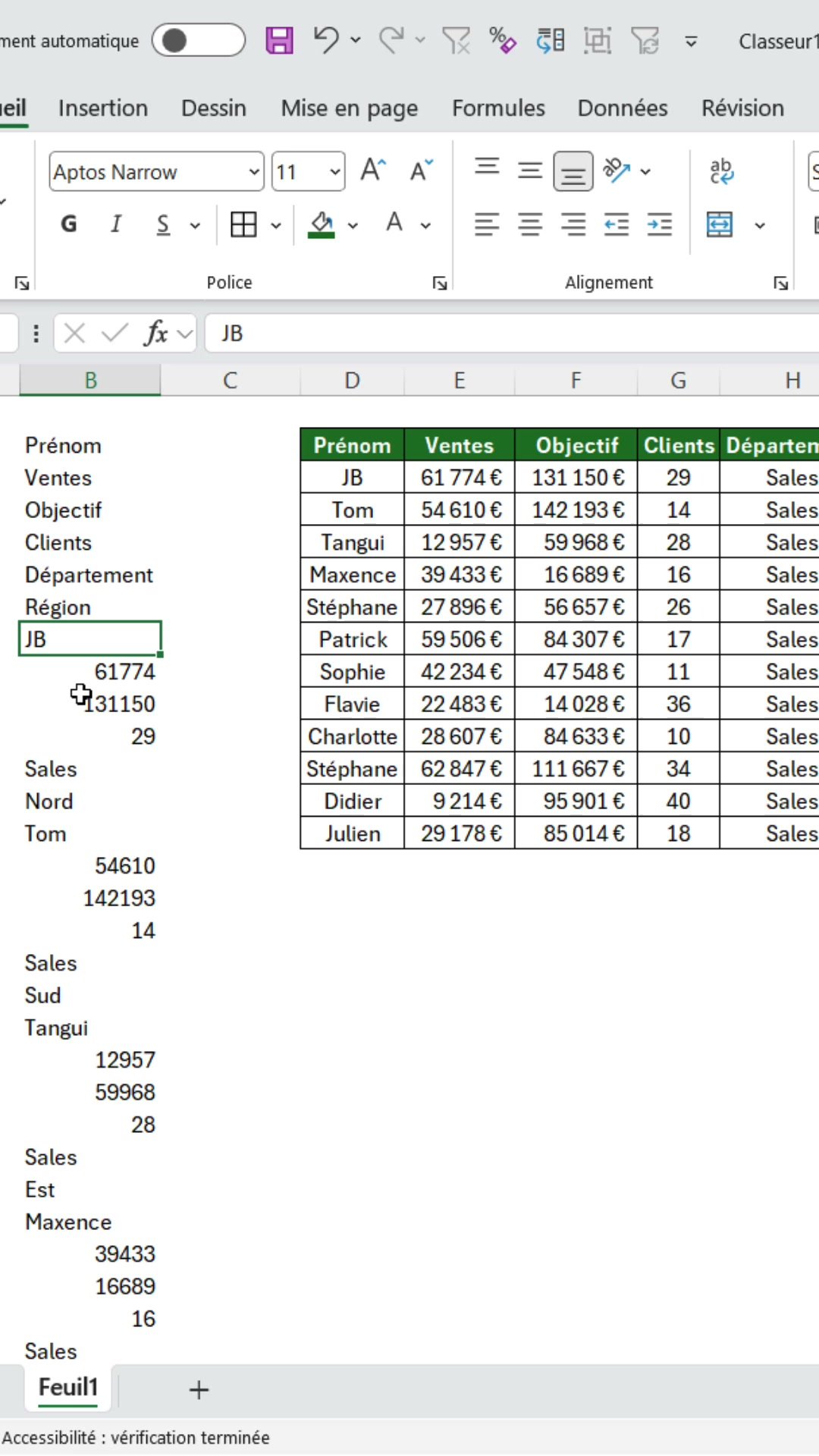Click the Prénom table header
The height and width of the screenshot is (1456, 819).
point(352,445)
